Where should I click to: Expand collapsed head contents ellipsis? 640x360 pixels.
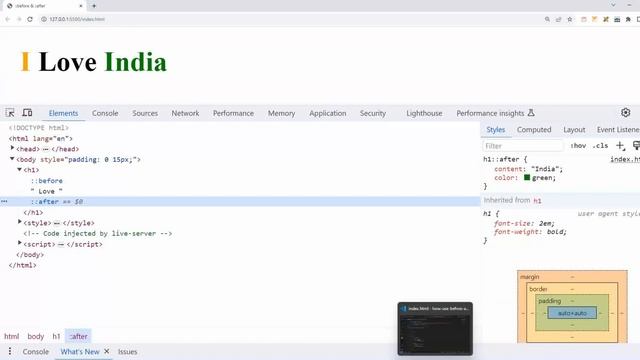coord(46,149)
